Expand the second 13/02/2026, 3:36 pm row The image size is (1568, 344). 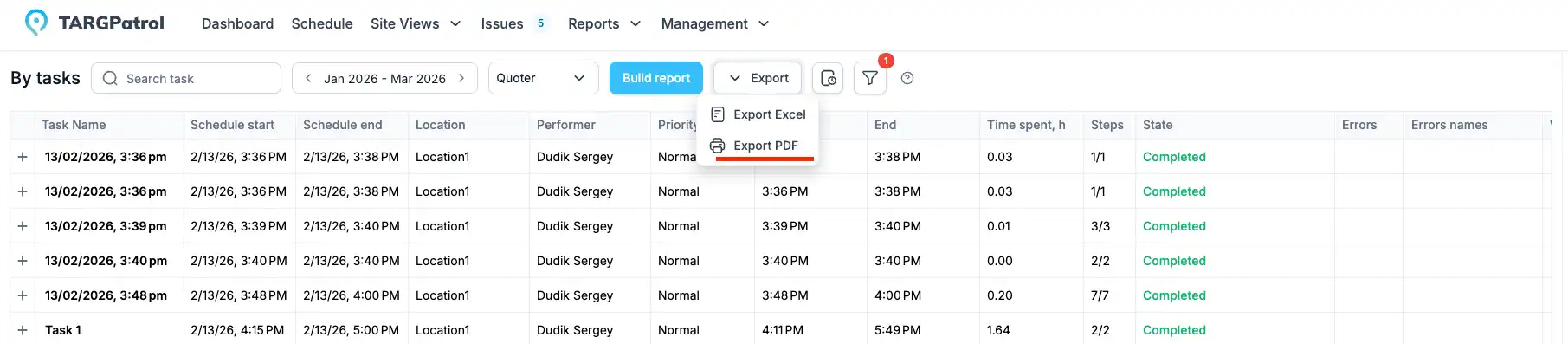pyautogui.click(x=23, y=191)
